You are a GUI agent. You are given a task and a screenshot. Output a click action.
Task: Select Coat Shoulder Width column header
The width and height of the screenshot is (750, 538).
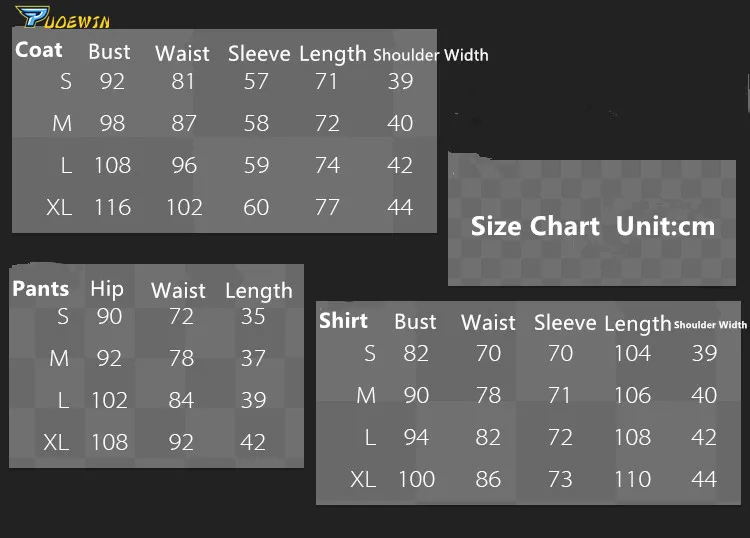pyautogui.click(x=430, y=55)
